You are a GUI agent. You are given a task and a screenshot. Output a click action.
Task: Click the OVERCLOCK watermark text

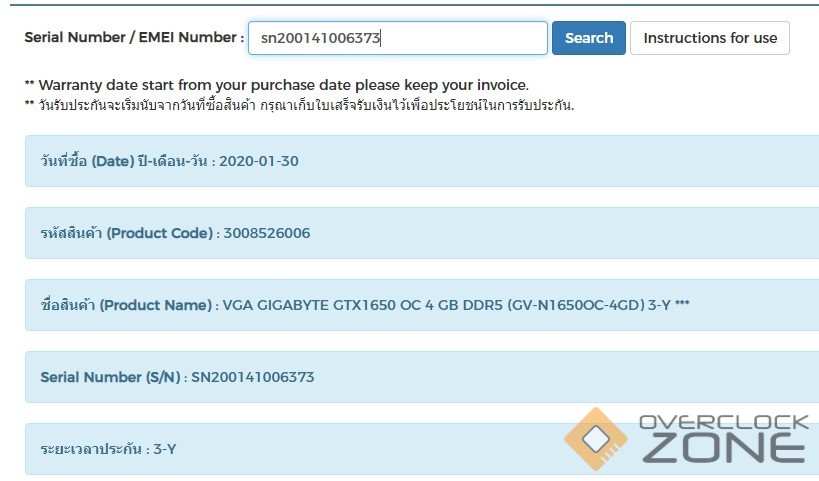coord(723,423)
